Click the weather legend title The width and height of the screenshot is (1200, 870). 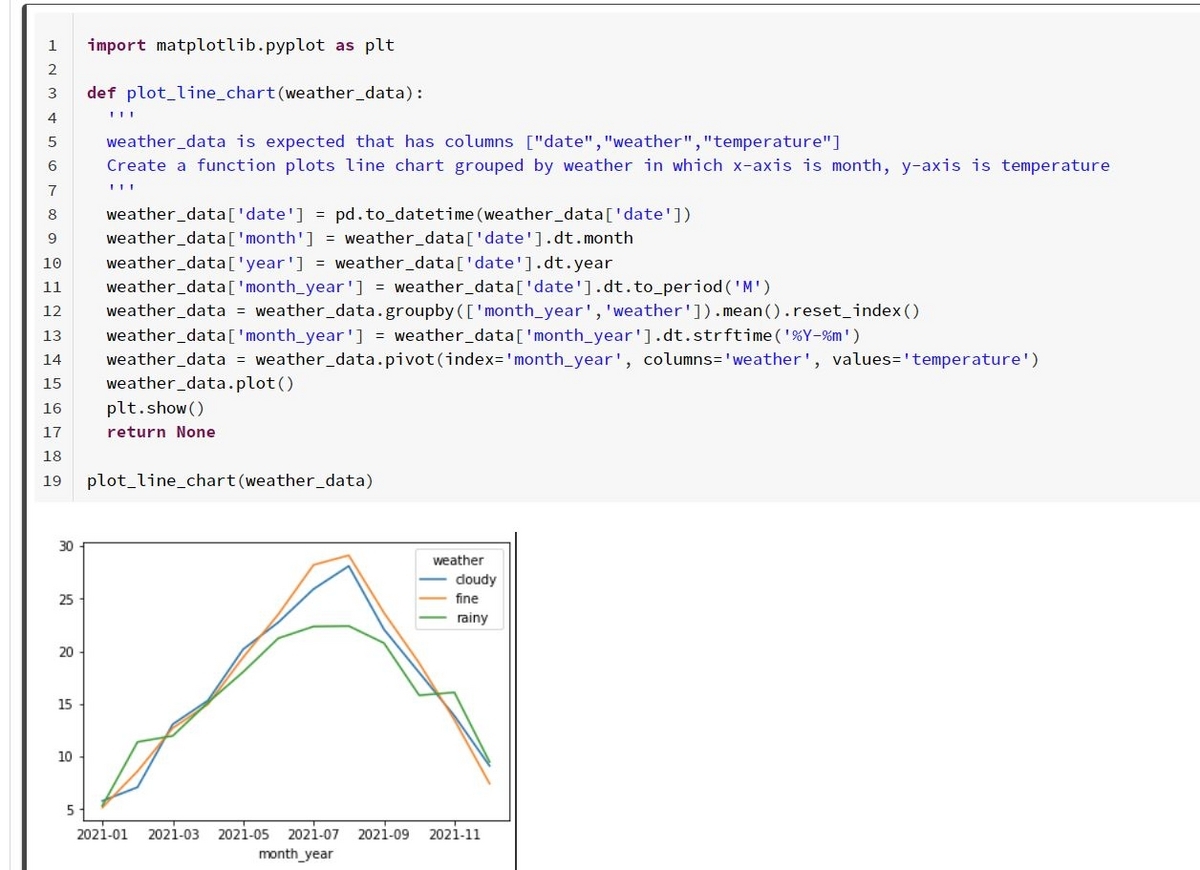[461, 560]
